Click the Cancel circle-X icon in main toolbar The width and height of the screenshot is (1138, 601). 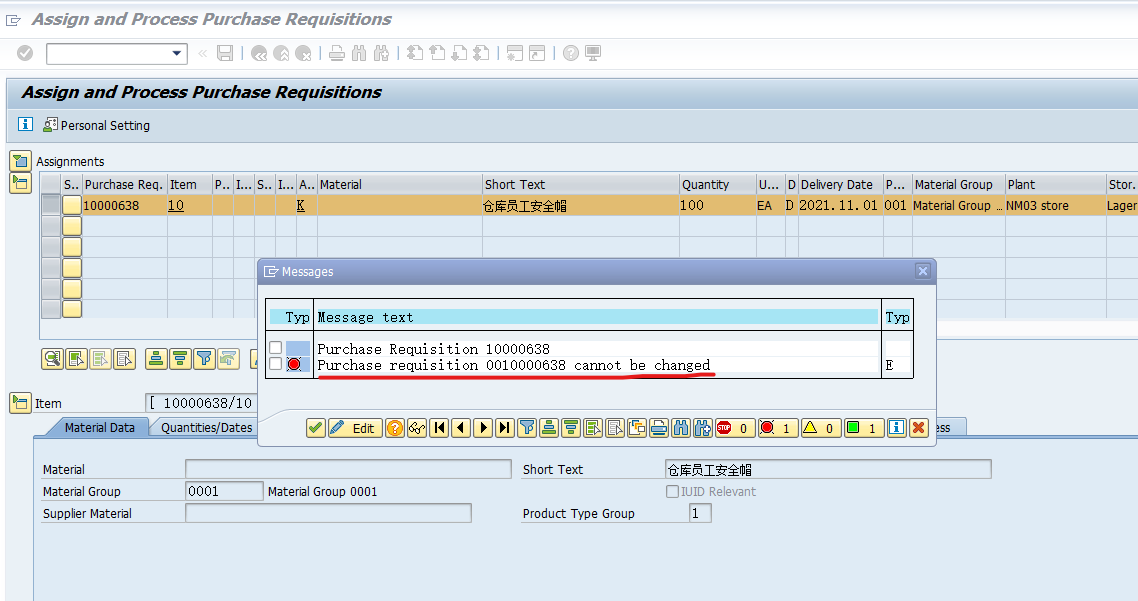click(303, 53)
